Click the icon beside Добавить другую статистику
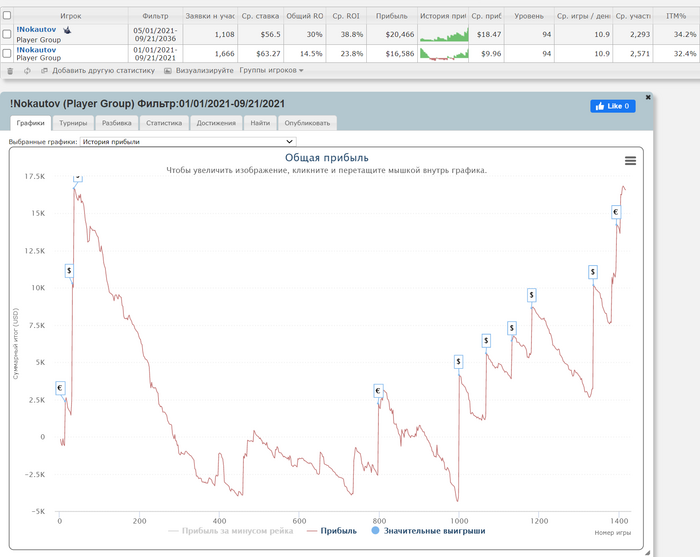The width and height of the screenshot is (700, 557). (x=44, y=71)
